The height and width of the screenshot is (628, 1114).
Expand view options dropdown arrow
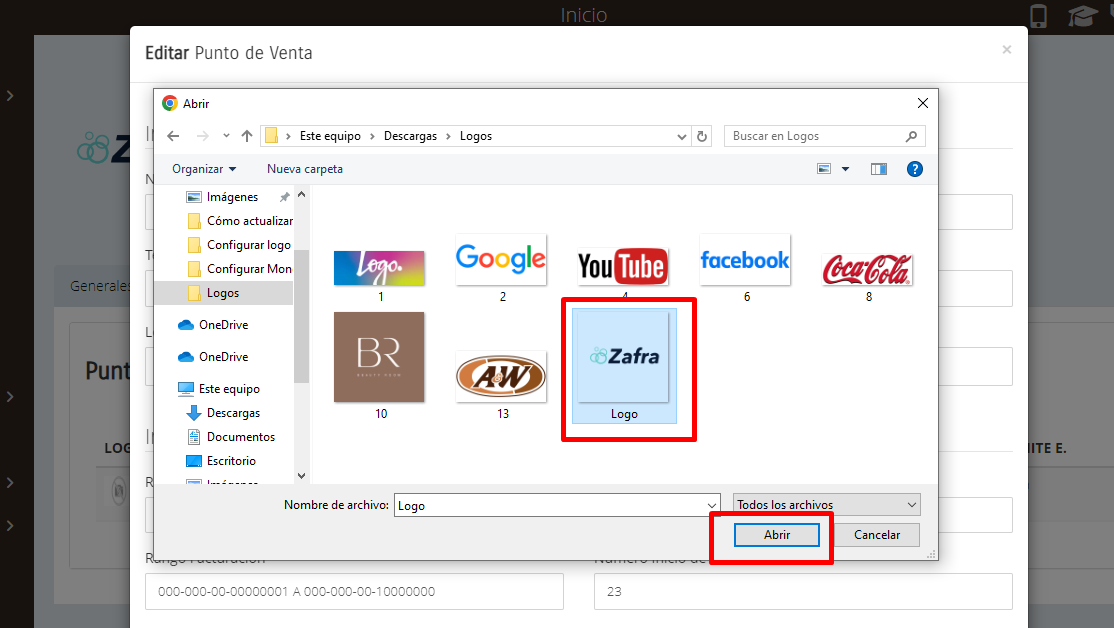click(x=845, y=169)
